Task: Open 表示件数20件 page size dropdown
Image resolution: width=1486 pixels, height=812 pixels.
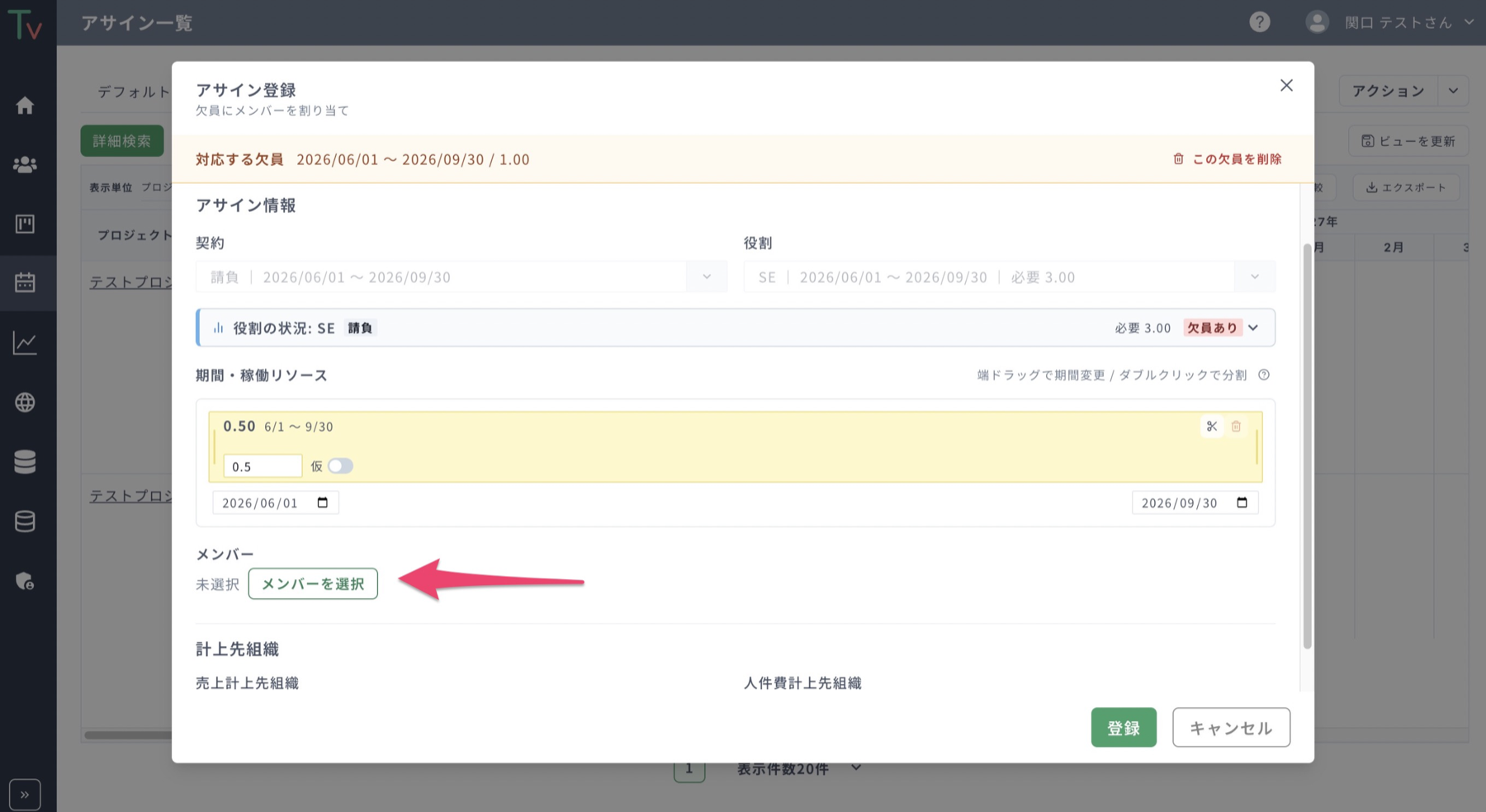Action: tap(799, 769)
